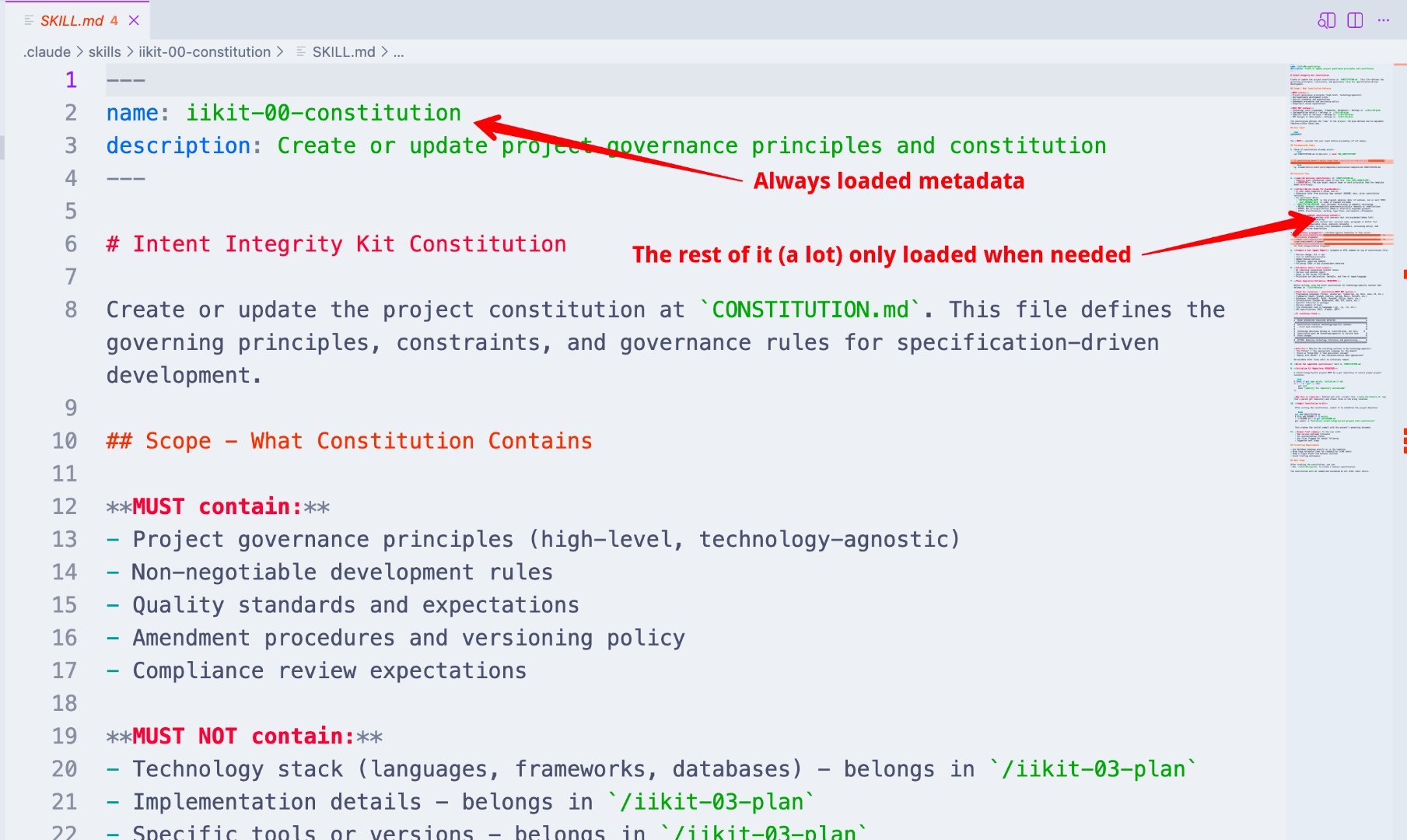Place cursor on 'Intent Integrity Kit Constitution' heading
Image resolution: width=1407 pixels, height=840 pixels.
[349, 244]
